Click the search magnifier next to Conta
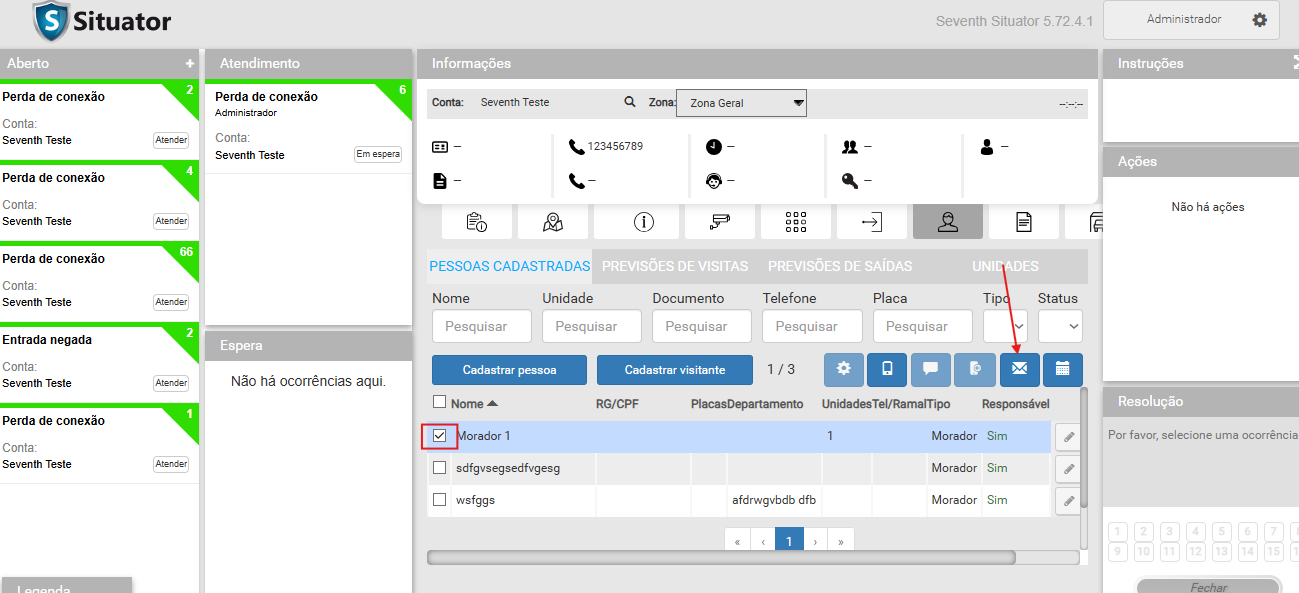The height and width of the screenshot is (593, 1299). pyautogui.click(x=630, y=102)
